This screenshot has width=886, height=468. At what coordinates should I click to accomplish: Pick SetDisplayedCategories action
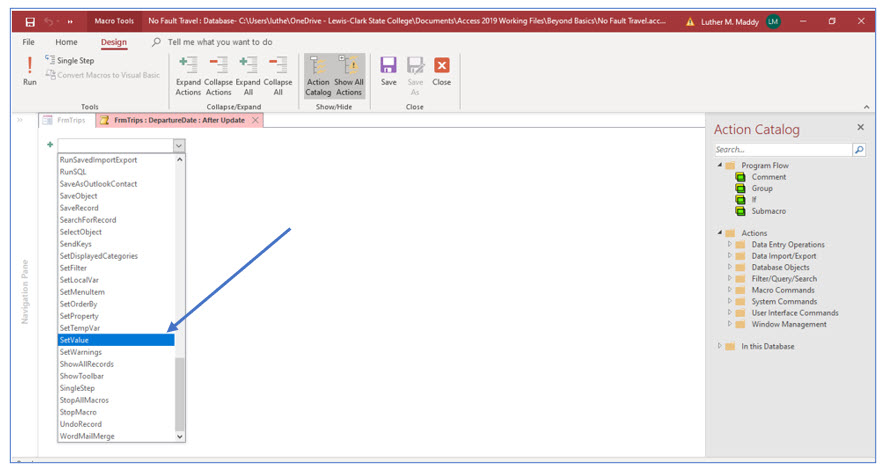(116, 256)
